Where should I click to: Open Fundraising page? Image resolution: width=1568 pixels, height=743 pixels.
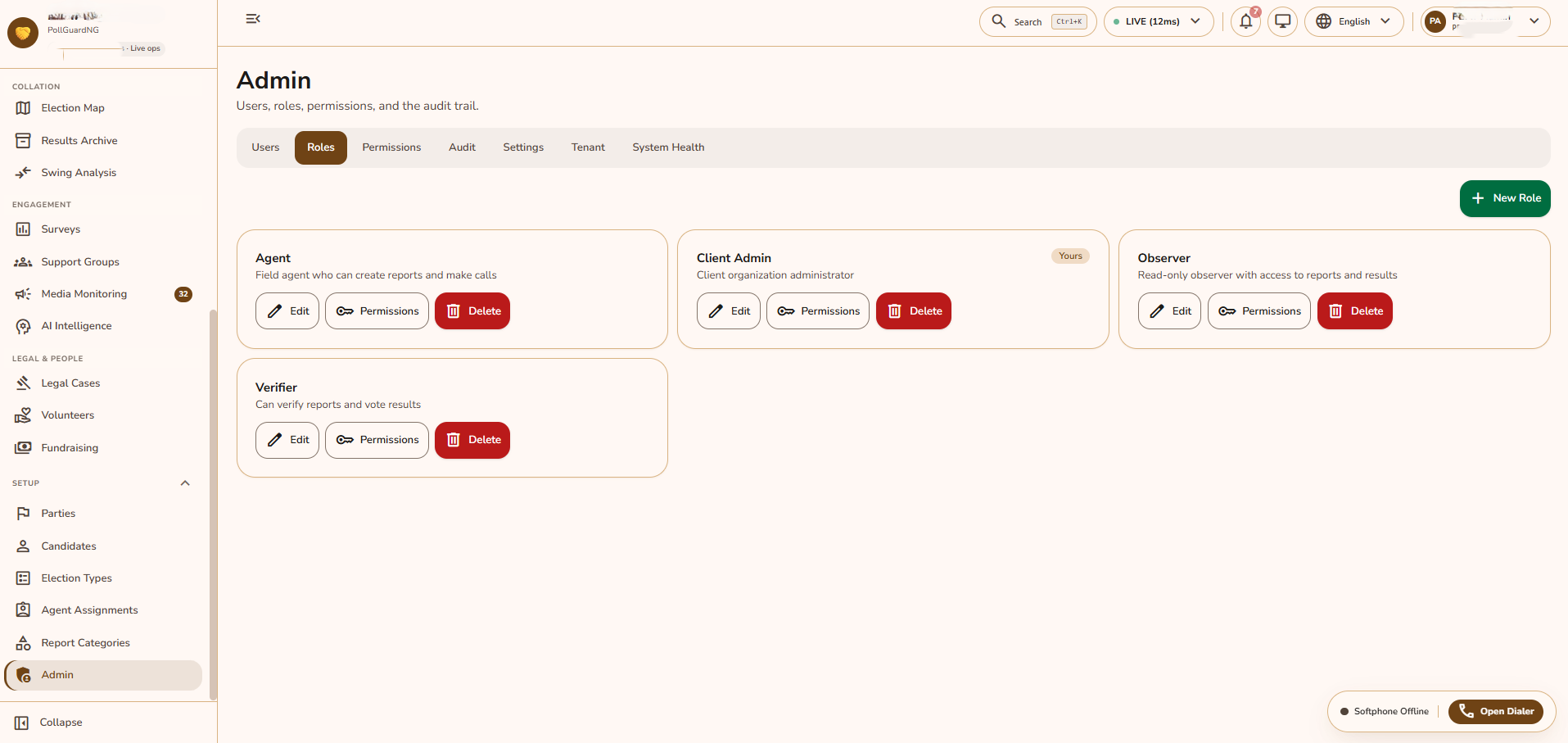103,448
